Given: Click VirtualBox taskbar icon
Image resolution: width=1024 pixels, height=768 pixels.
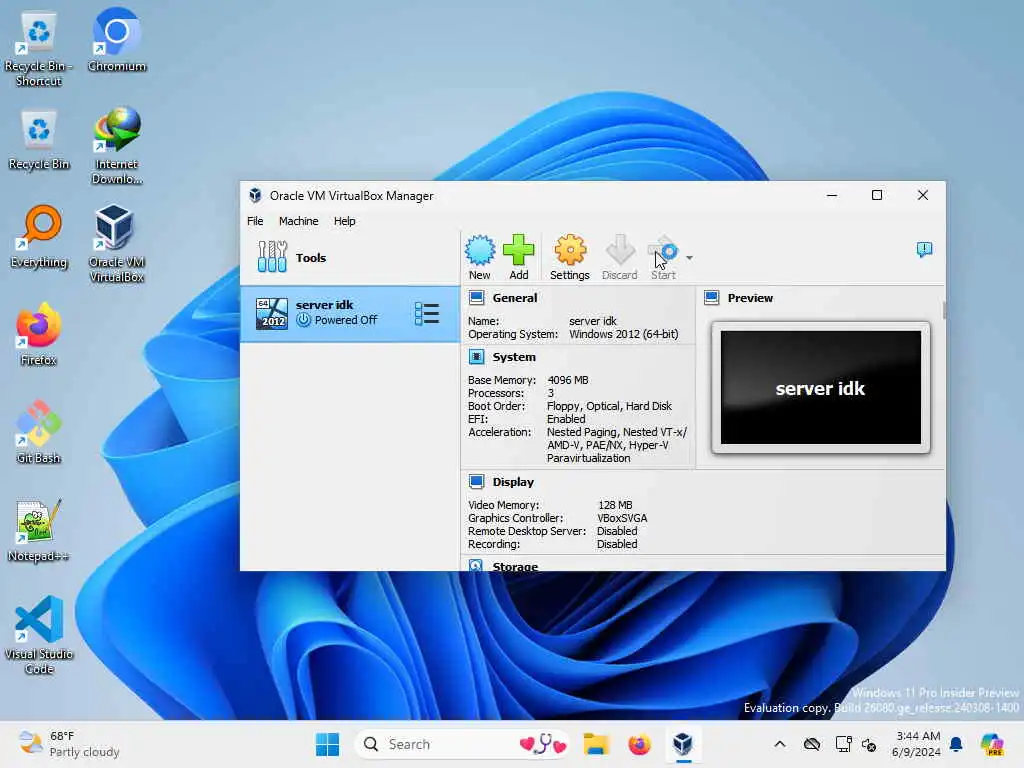Looking at the screenshot, I should coord(683,744).
